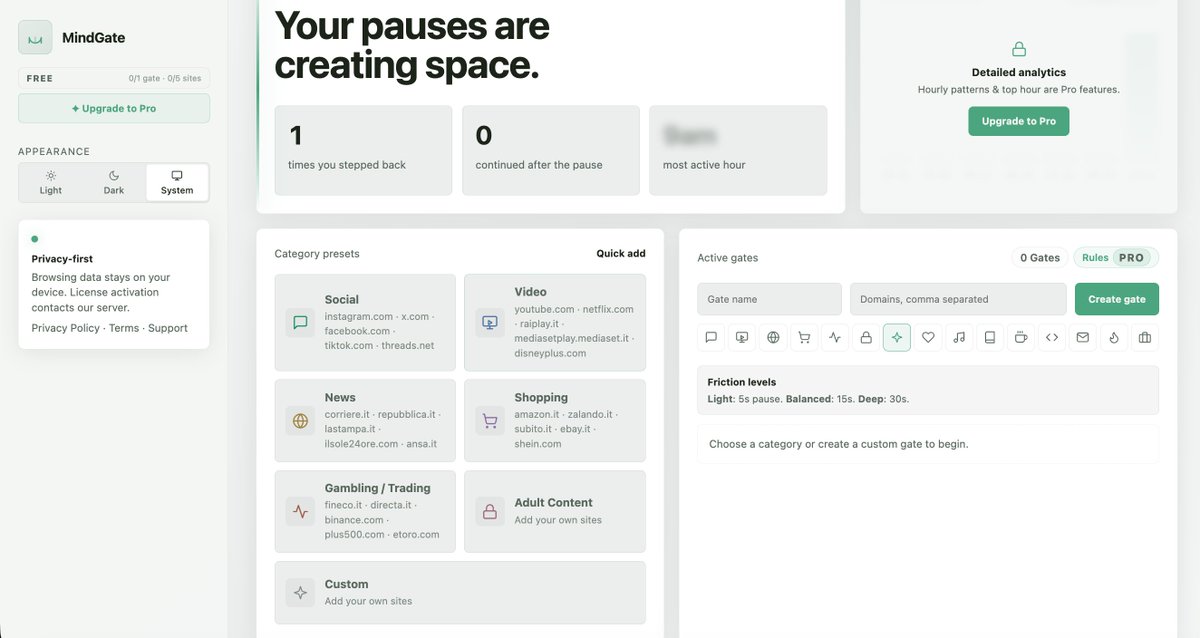Click the lock icon above Detailed analytics
The width and height of the screenshot is (1200, 638).
(x=1019, y=49)
